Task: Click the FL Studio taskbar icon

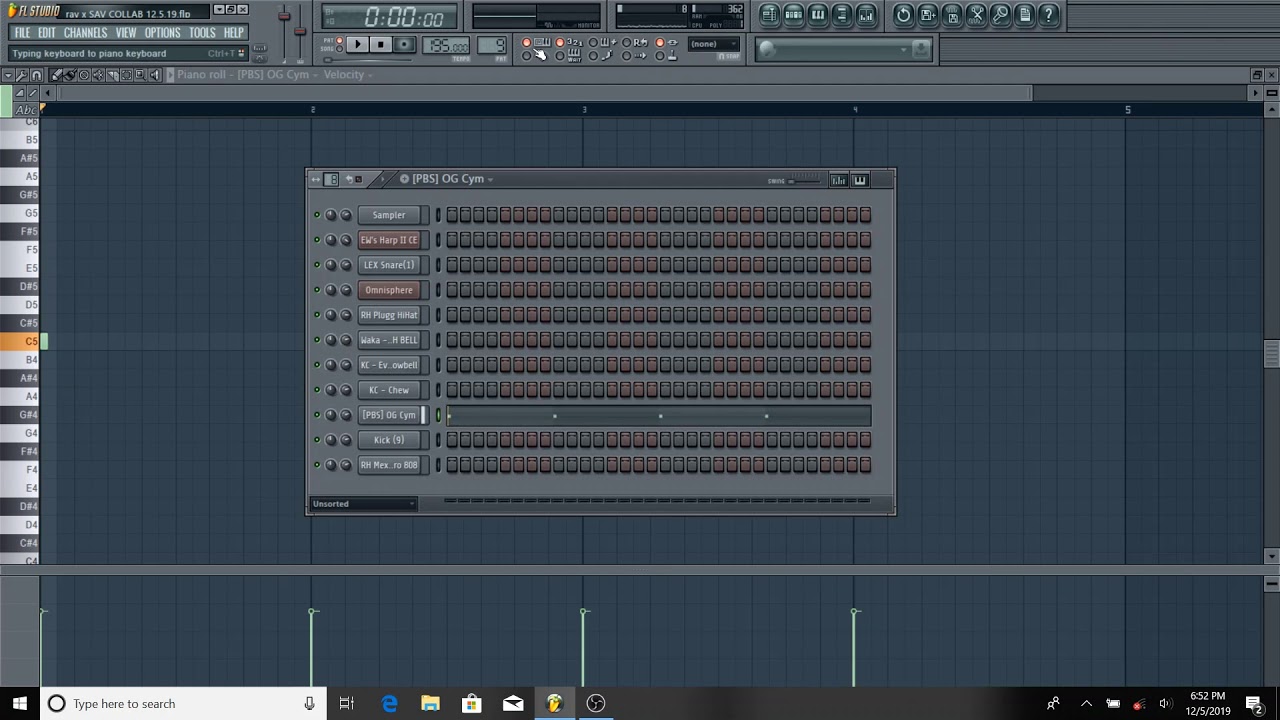Action: click(x=554, y=703)
